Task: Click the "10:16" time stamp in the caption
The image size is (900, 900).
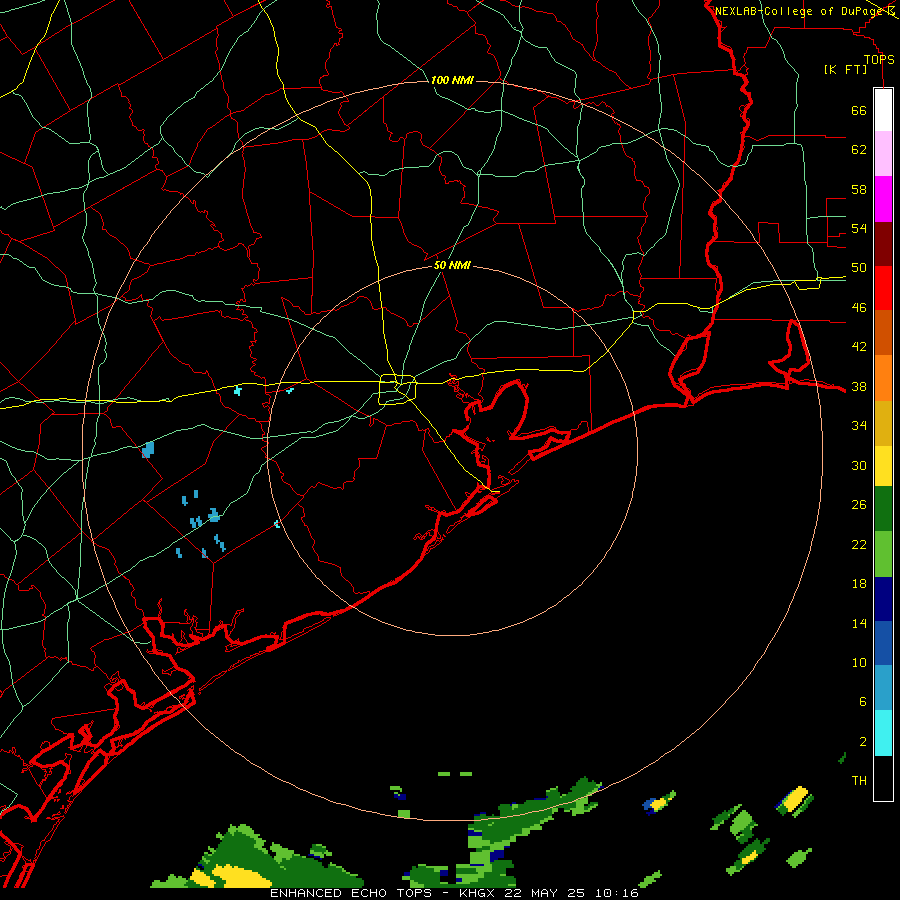Action: [x=617, y=893]
